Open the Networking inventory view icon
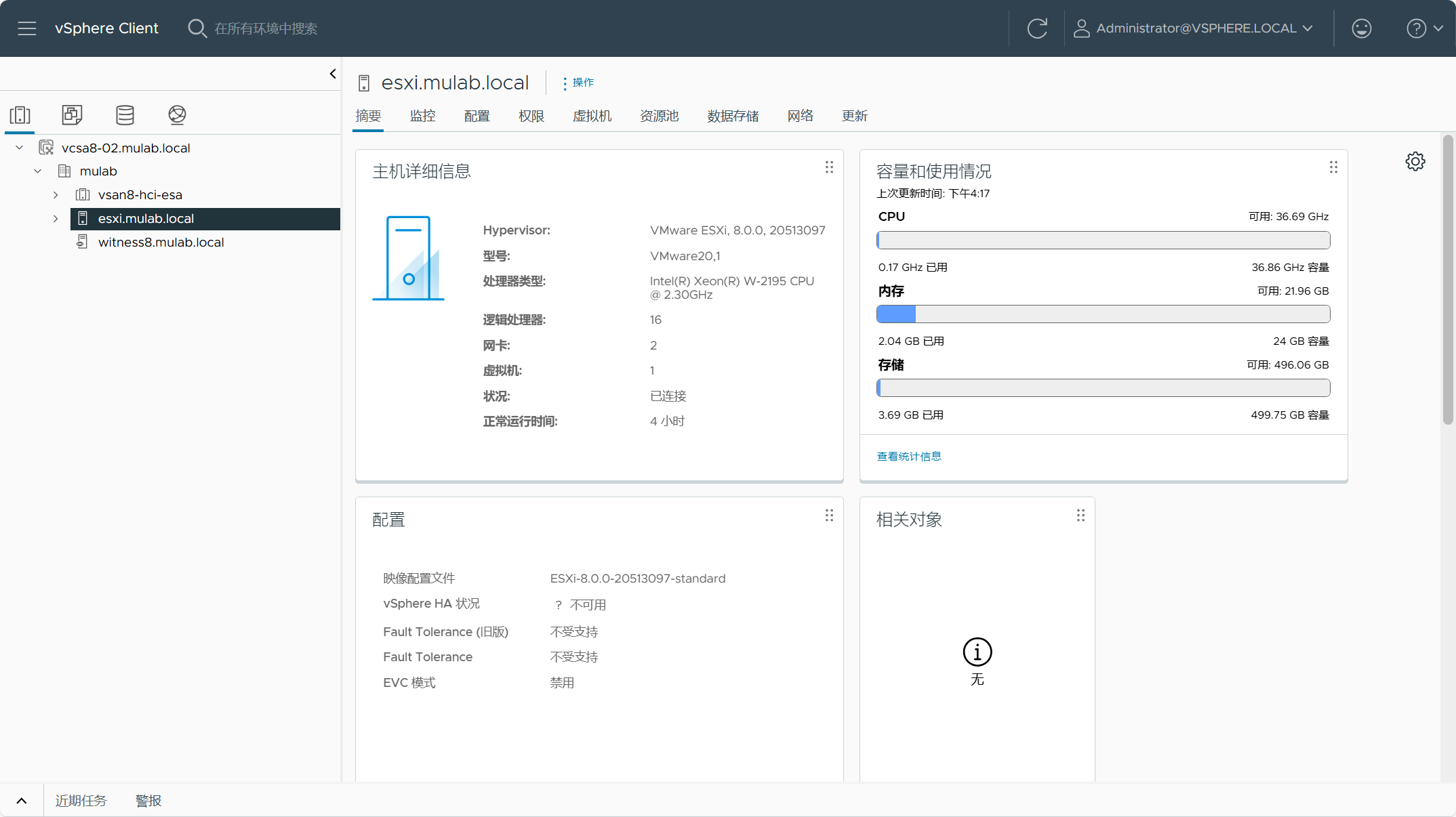Screen dimensions: 1456x817 (177, 114)
